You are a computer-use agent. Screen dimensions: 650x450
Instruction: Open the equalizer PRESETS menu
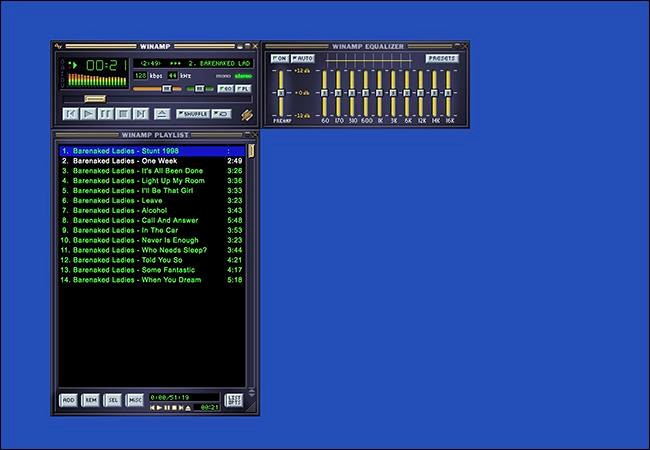[x=441, y=58]
